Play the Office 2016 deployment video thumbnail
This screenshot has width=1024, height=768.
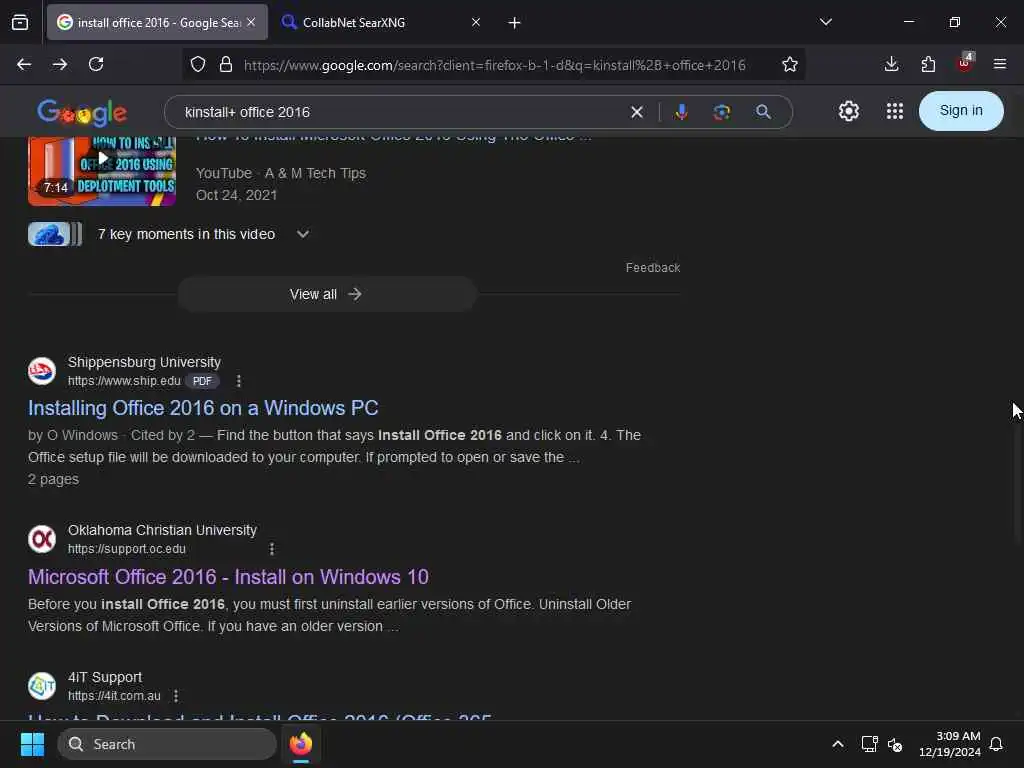(102, 170)
